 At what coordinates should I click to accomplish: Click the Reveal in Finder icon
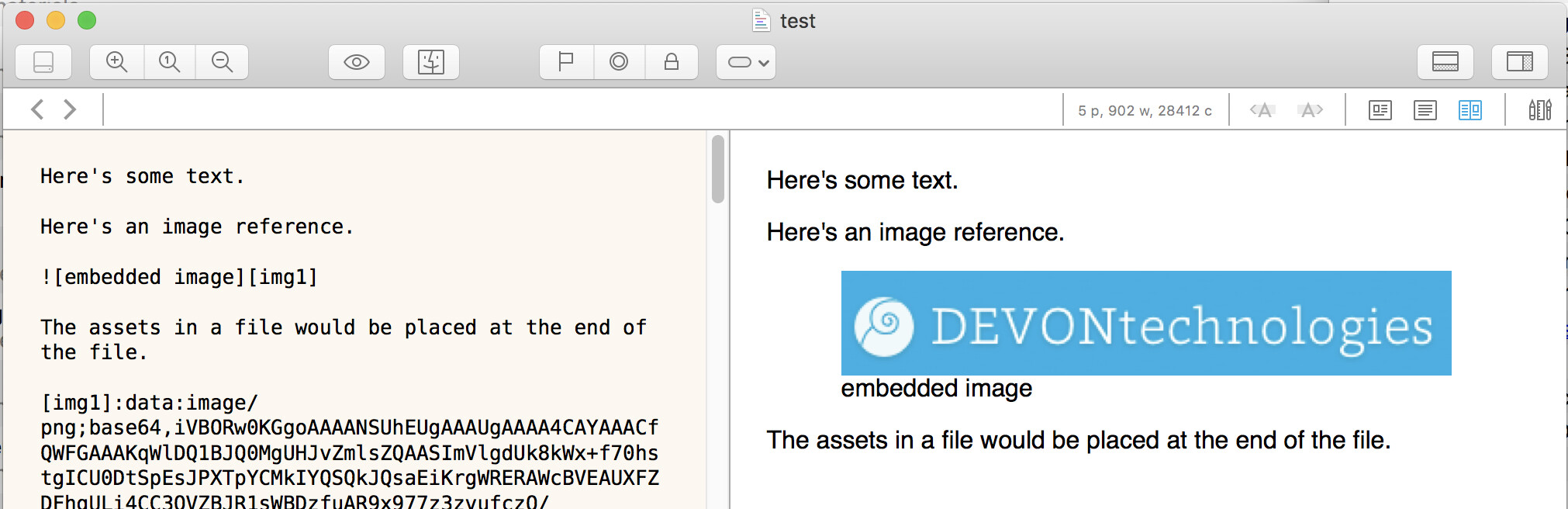coord(431,62)
